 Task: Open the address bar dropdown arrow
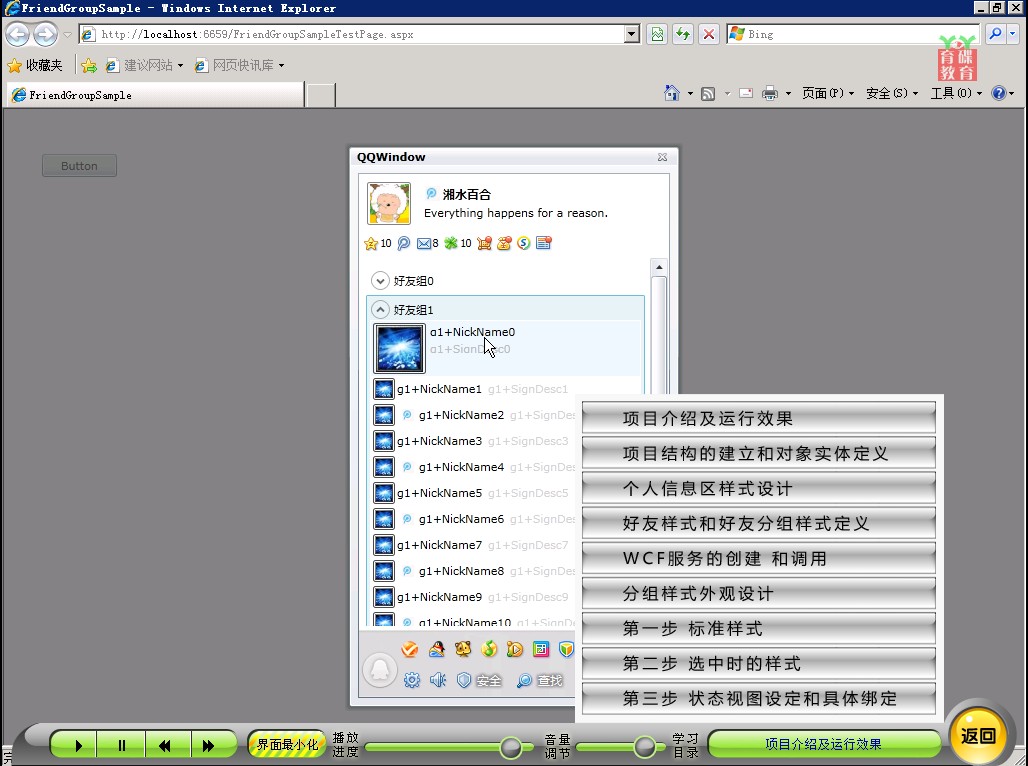pyautogui.click(x=631, y=34)
